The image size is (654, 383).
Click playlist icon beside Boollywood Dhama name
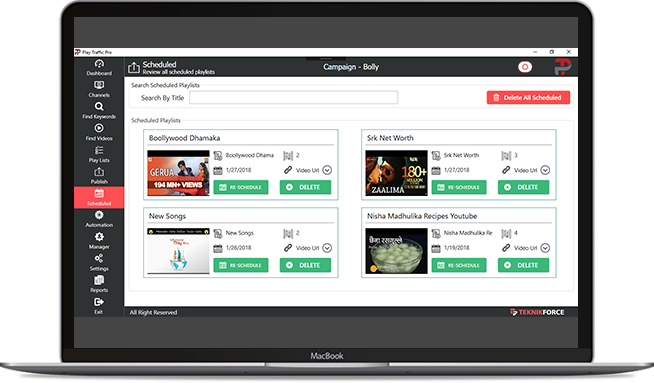click(218, 156)
